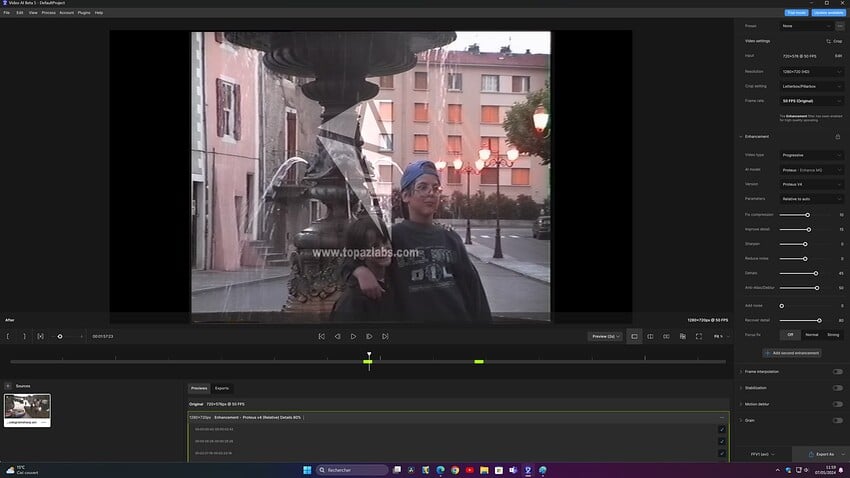Screen dimensions: 850x478
Task: Open the Resolution dropdown
Action: (812, 71)
